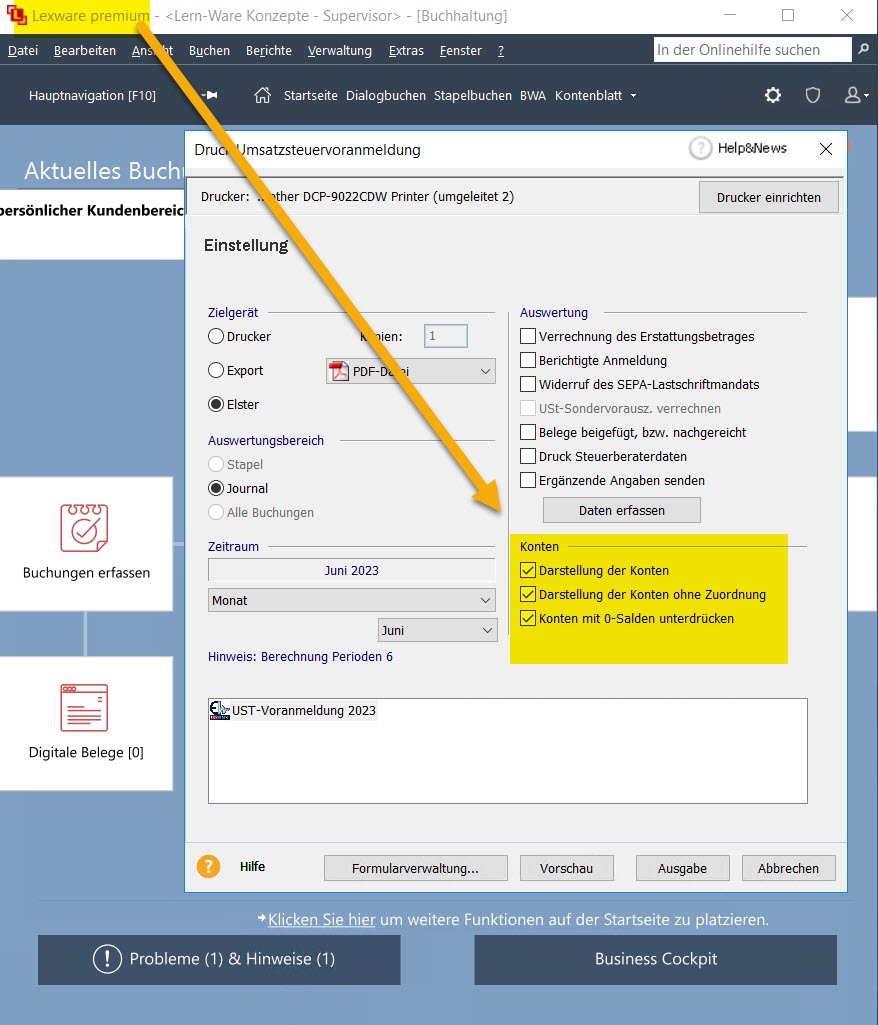The image size is (878, 1025).
Task: Open Buchungen erfassen icon
Action: pyautogui.click(x=84, y=528)
